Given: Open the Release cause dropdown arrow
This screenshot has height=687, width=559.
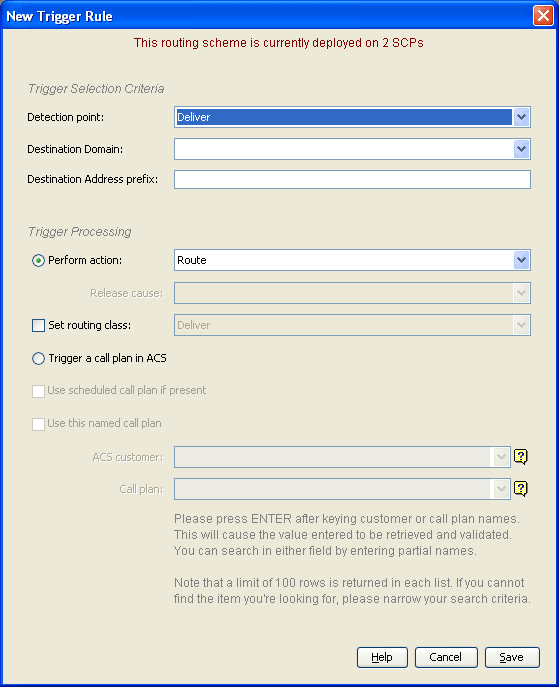Looking at the screenshot, I should (x=521, y=293).
